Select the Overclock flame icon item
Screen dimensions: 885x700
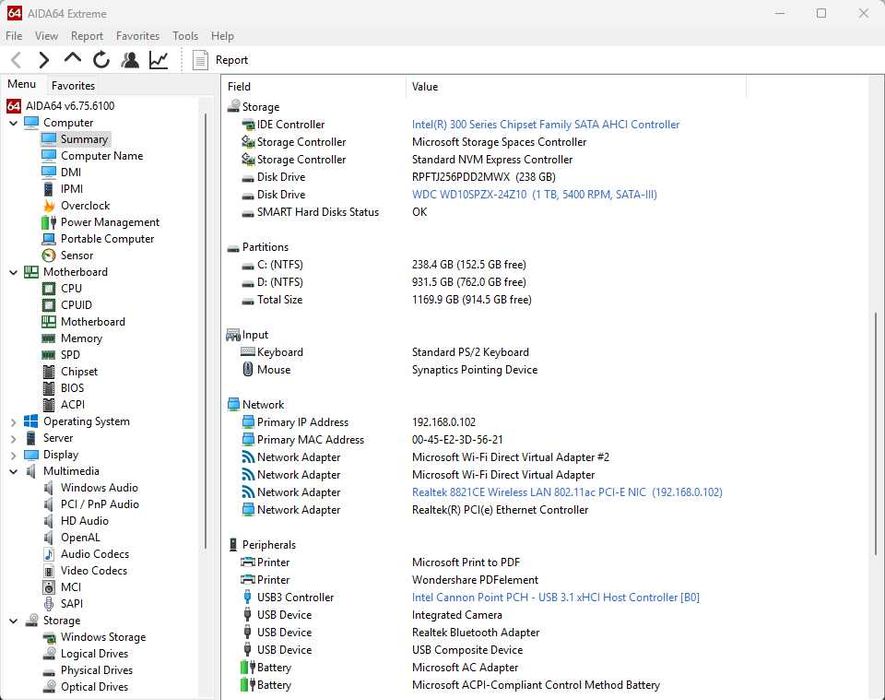[49, 205]
